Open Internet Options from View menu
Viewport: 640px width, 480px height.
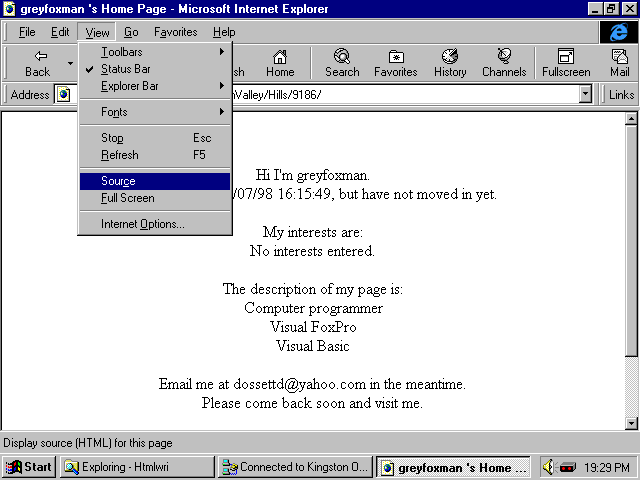[x=155, y=224]
